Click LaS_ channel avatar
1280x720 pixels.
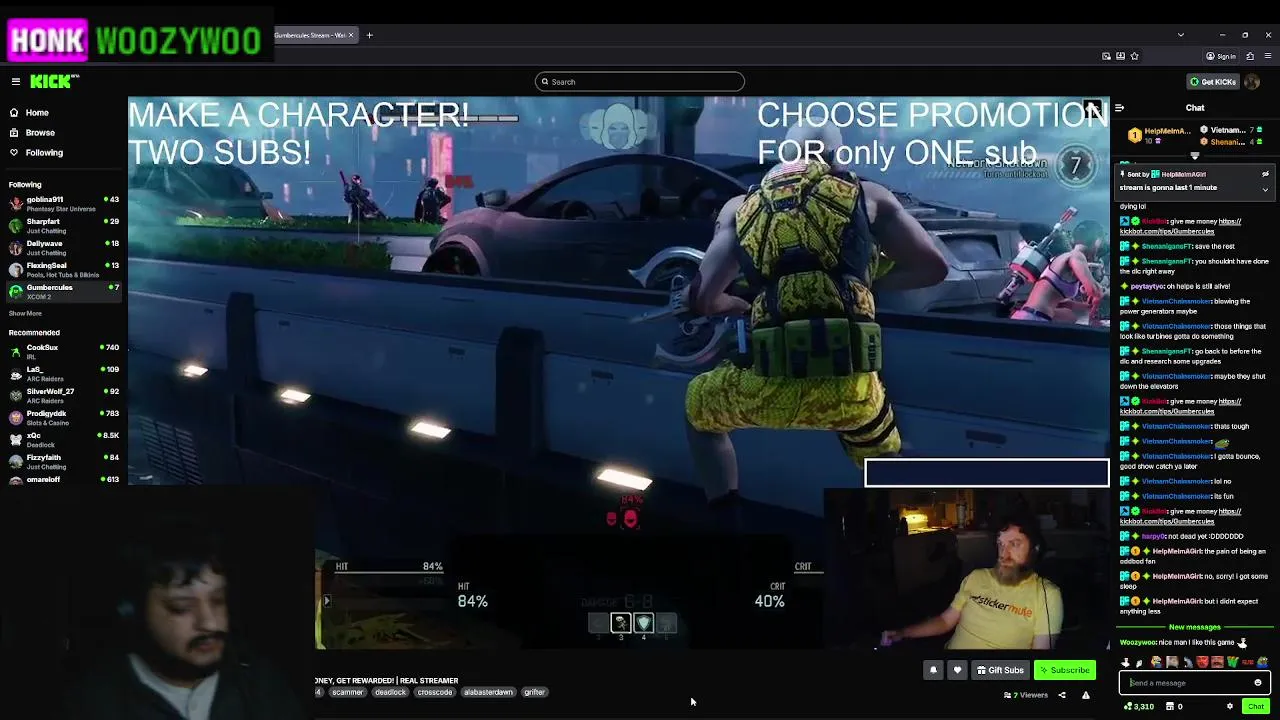(x=15, y=374)
